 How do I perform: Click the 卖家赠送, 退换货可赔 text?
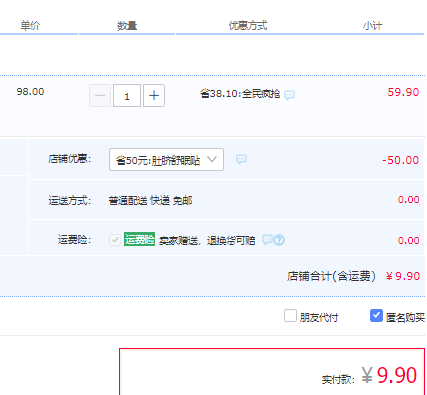pyautogui.click(x=207, y=240)
